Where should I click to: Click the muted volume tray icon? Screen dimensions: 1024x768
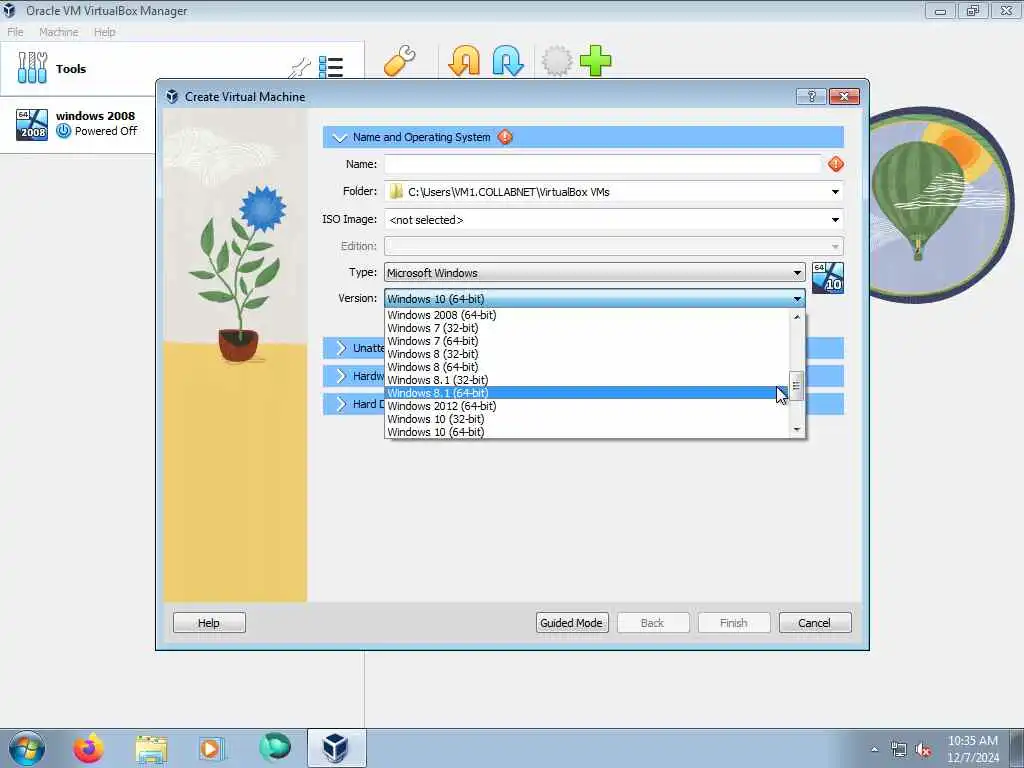pos(923,750)
